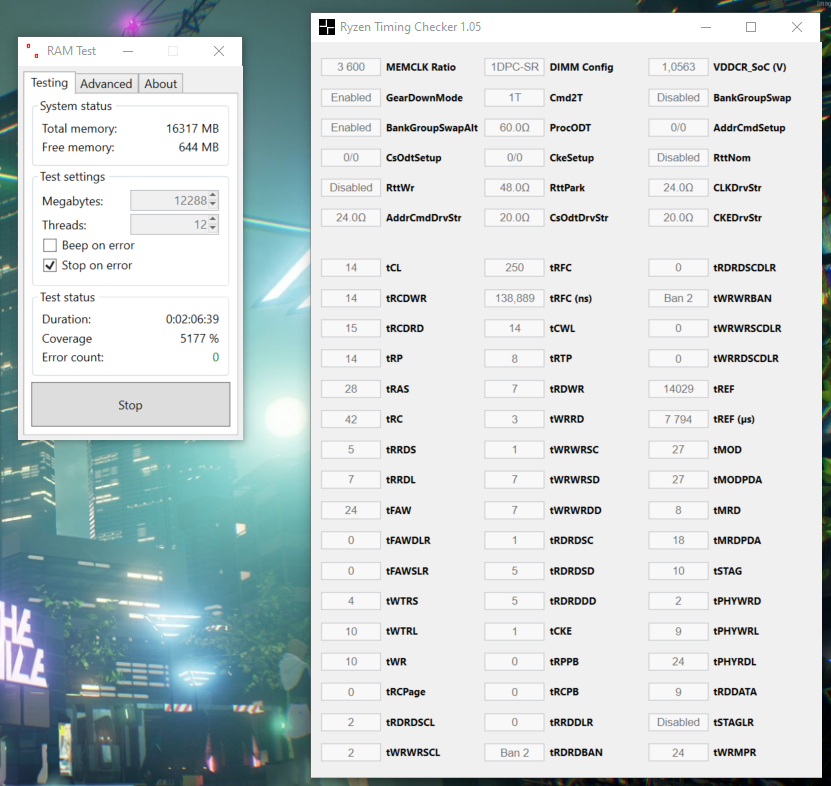
Task: Select the MEMCLK Ratio value 3 600
Action: click(351, 67)
